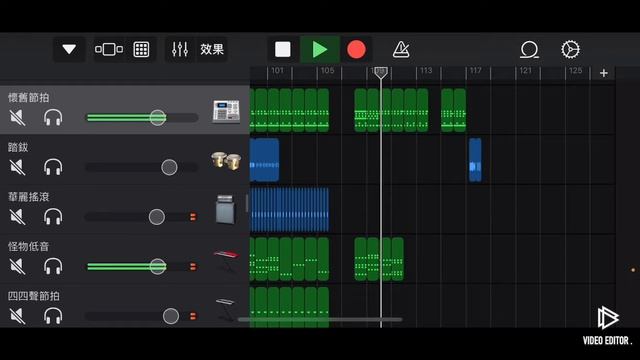Solo the 踏鈸 track with headphones
This screenshot has height=360, width=640.
[53, 167]
